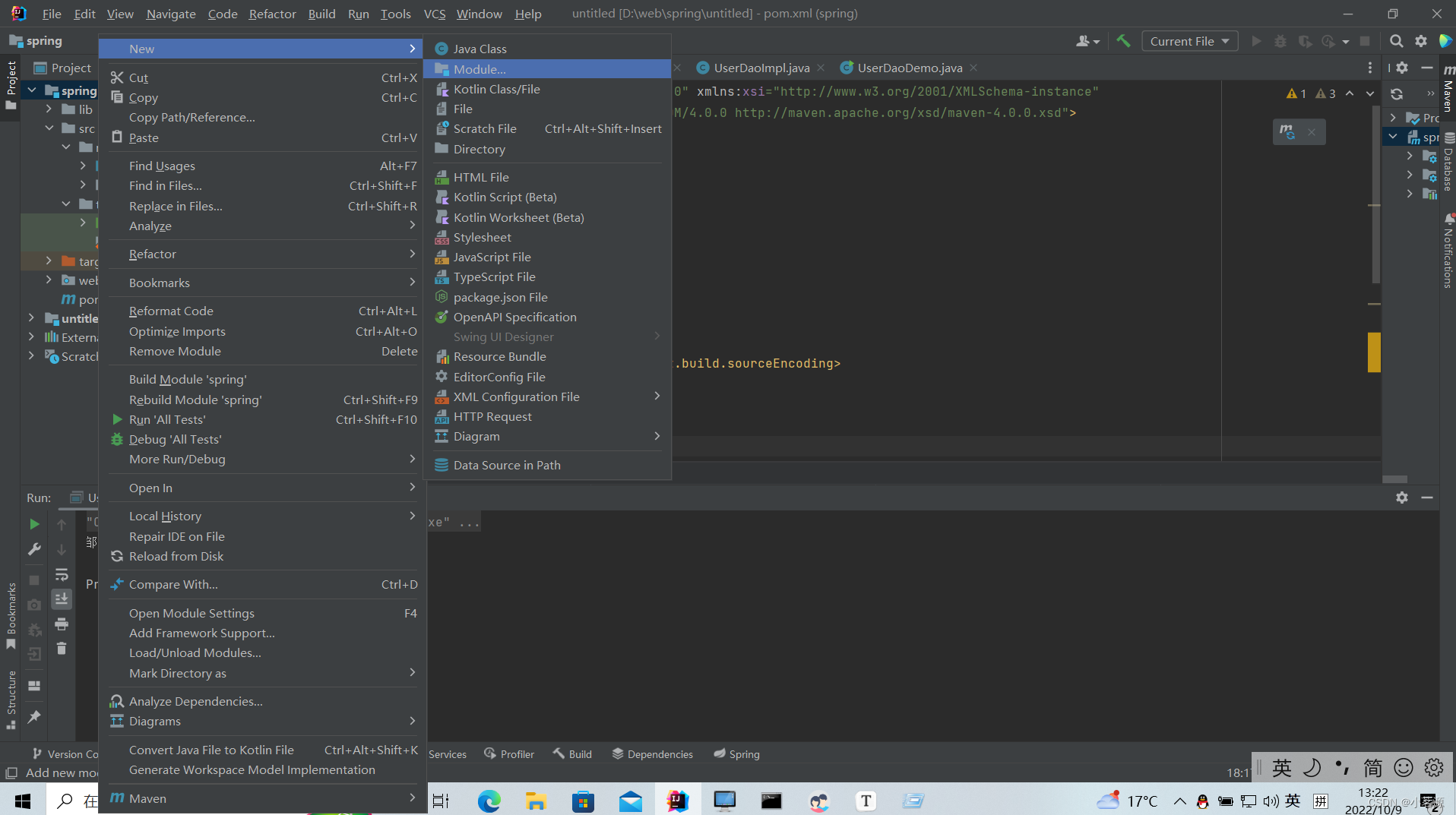Click the Run with Coverage toolbar icon
This screenshot has height=815, width=1456.
tap(1305, 41)
